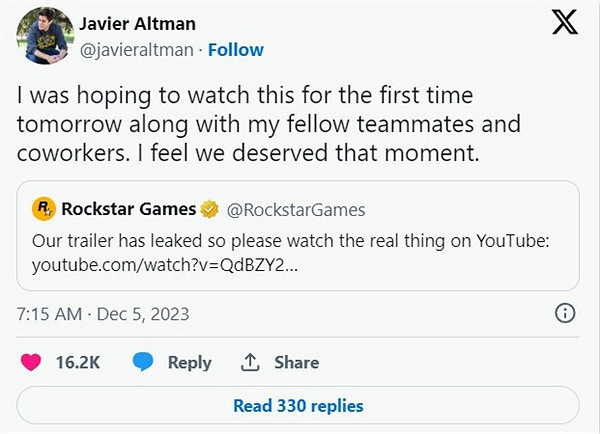Click the Share text label
This screenshot has height=434, width=600.
[296, 362]
